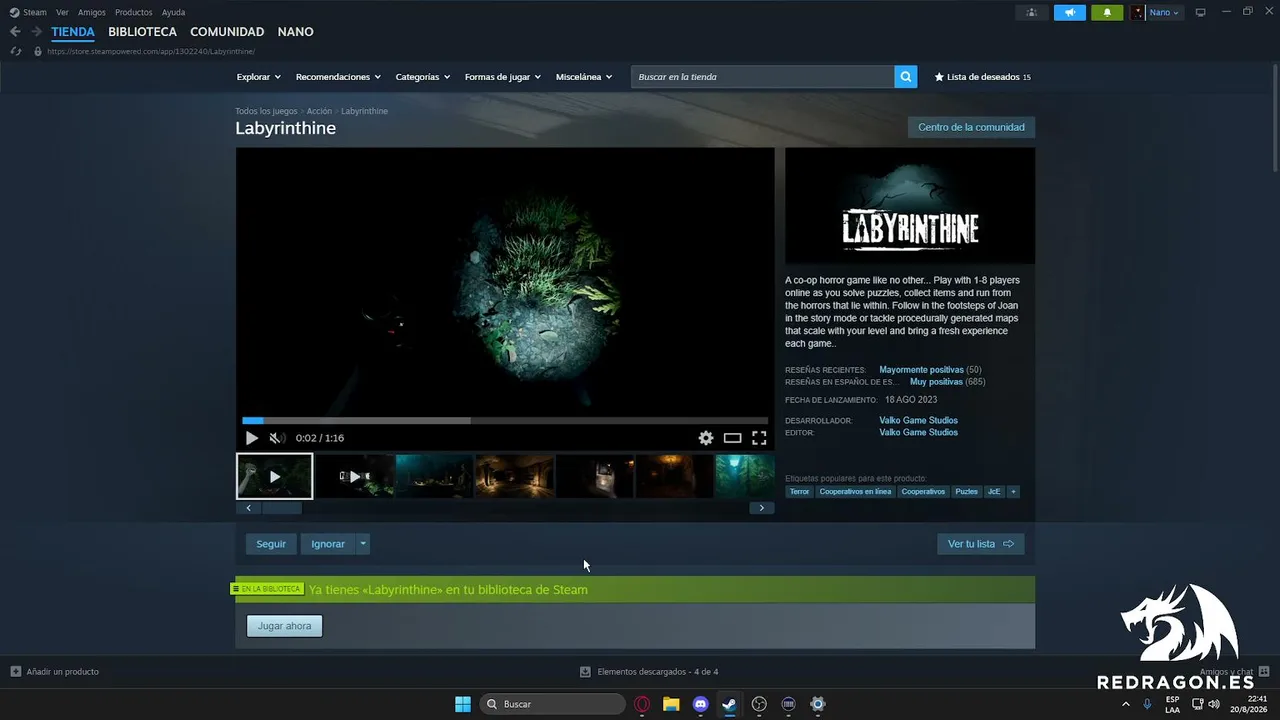Screen dimensions: 1280x720
Task: Toggle theater mode for the trailer
Action: 733,438
